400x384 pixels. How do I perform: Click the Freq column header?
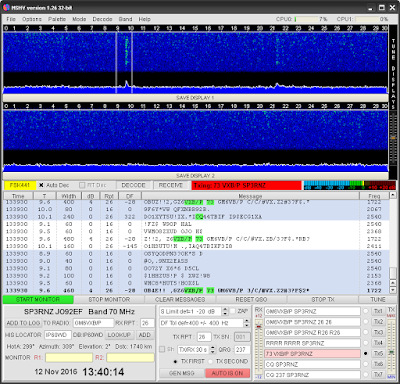coord(374,196)
